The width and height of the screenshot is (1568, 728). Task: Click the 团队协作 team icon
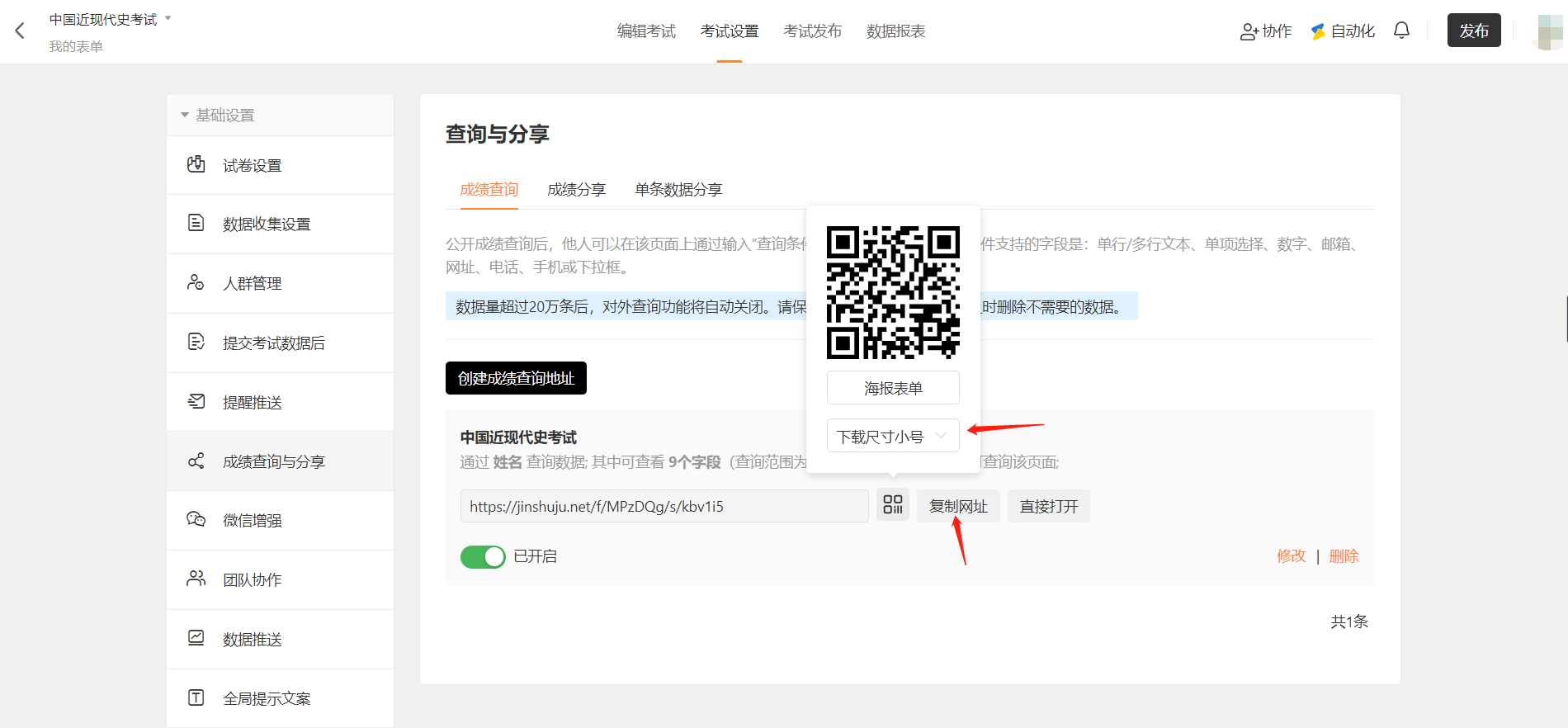(x=196, y=579)
